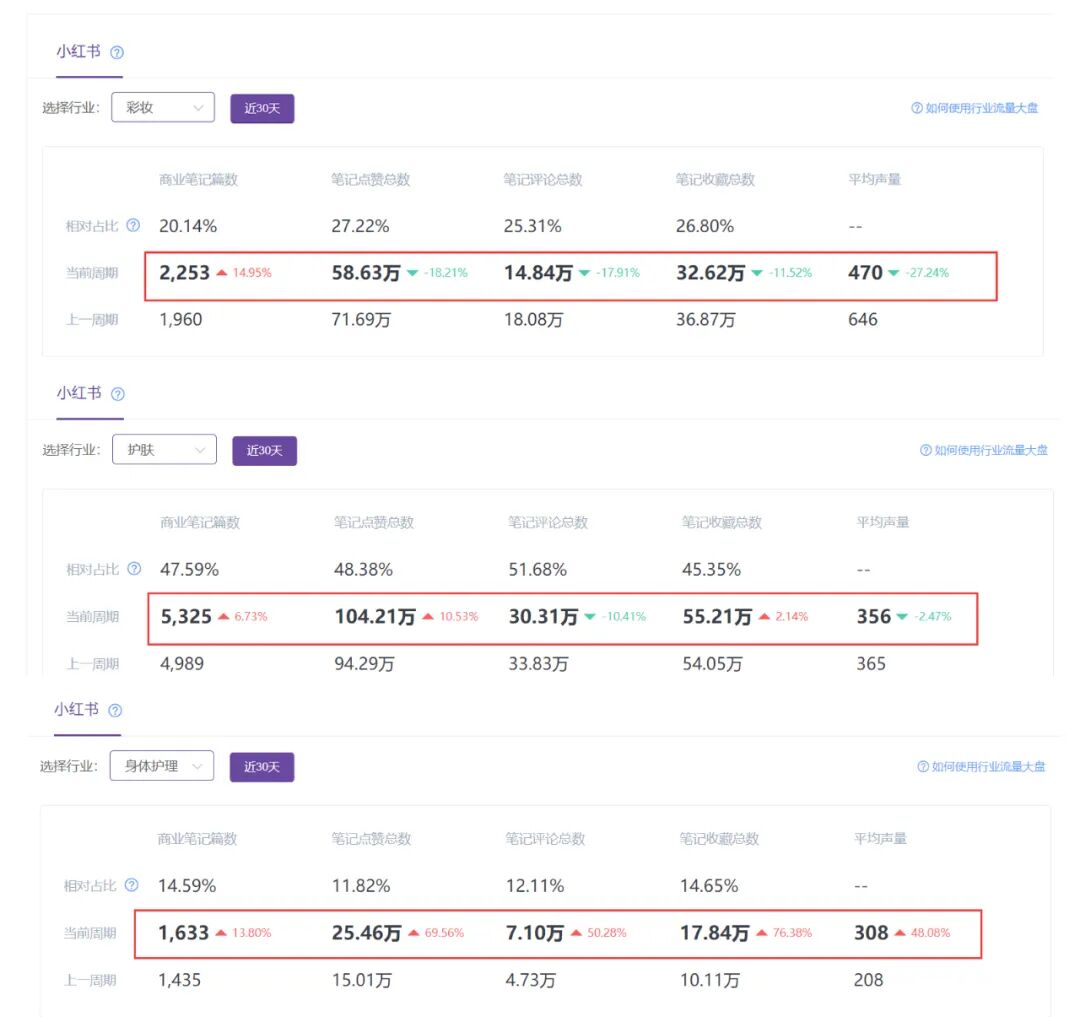Click 相对占比 help icon in 身体护理 panel
The width and height of the screenshot is (1080, 1017).
132,885
